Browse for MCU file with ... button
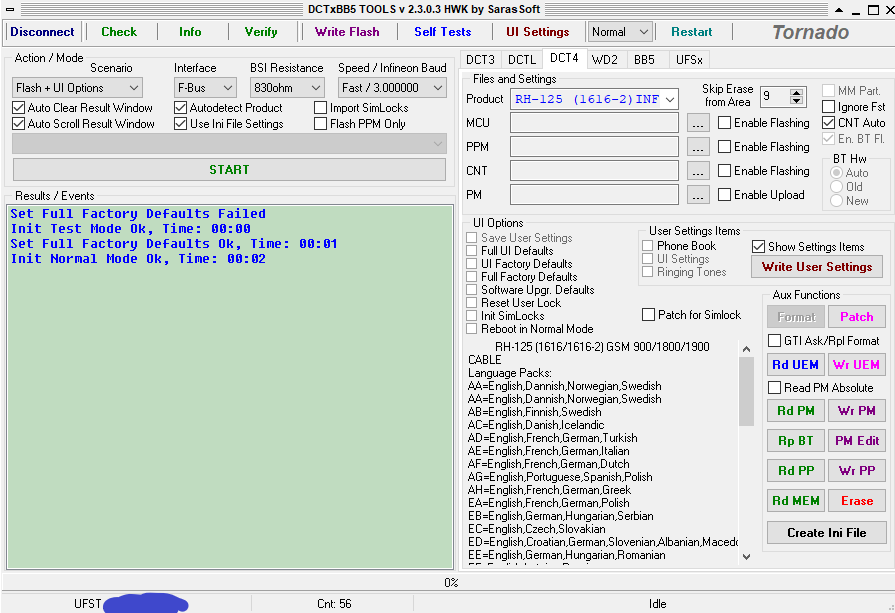This screenshot has height=613, width=895. (698, 123)
